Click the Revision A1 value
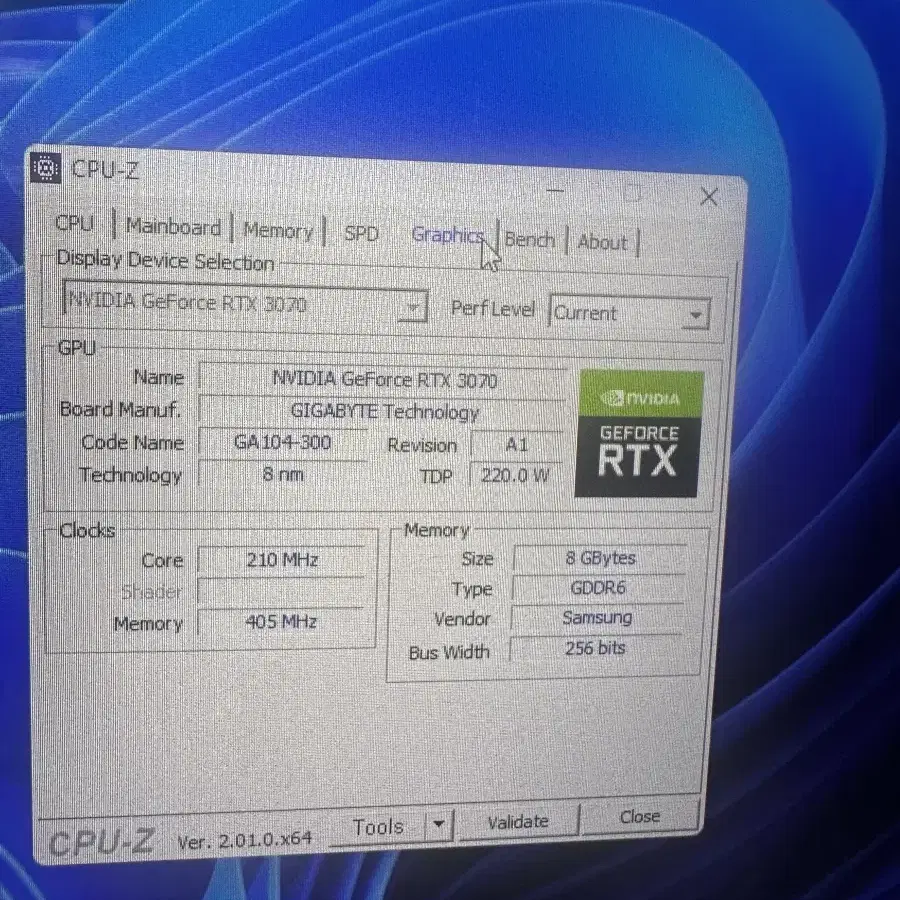 (x=516, y=445)
